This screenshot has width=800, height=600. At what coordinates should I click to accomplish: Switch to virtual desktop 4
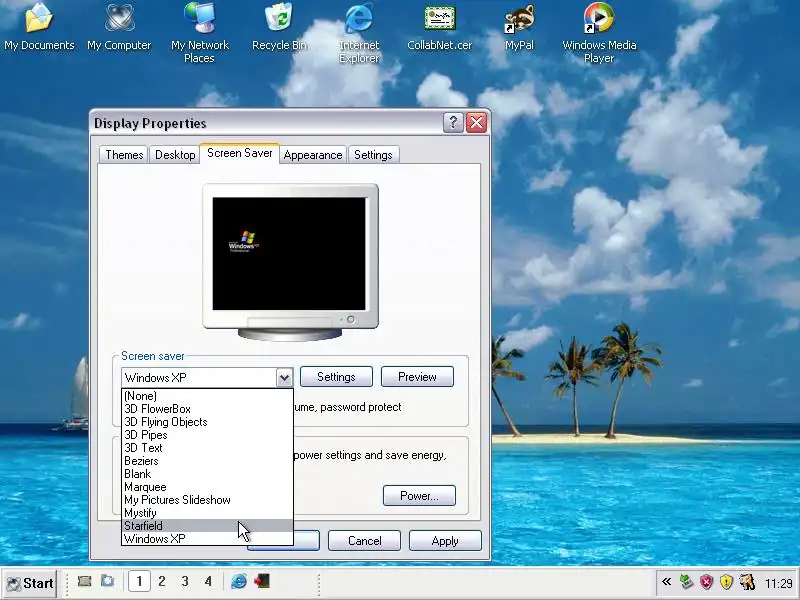(208, 582)
